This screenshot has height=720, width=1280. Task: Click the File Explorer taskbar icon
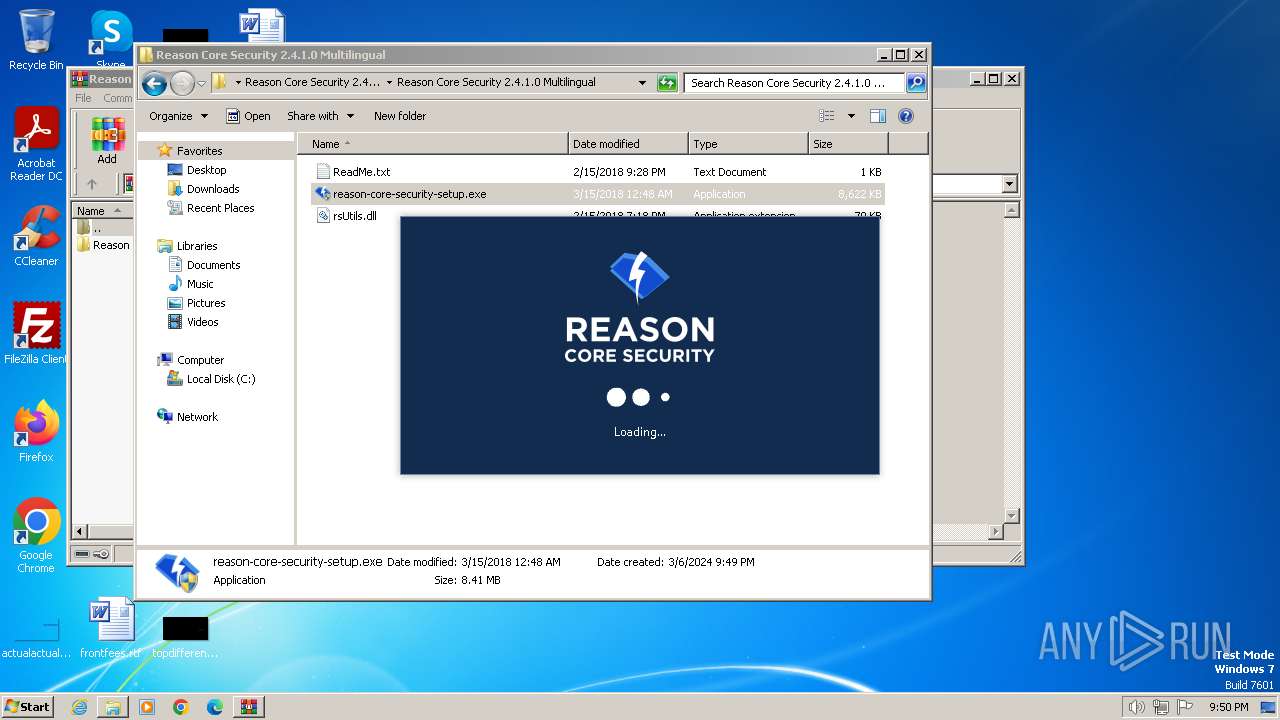click(x=113, y=707)
